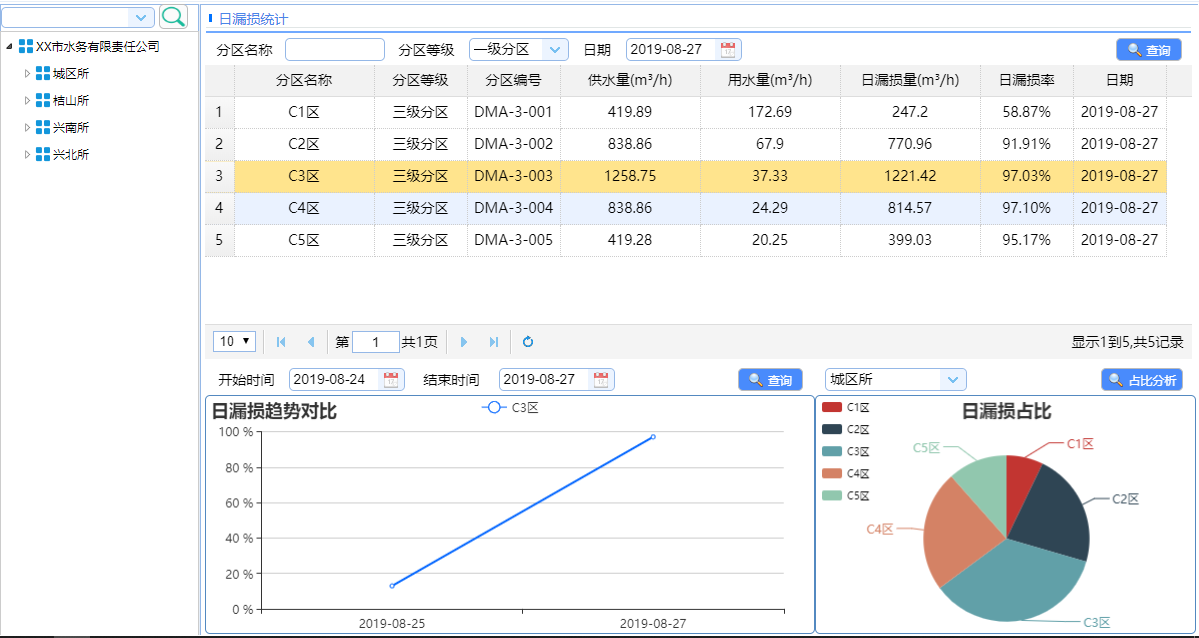
Task: Click the top 查询 button
Action: pos(1149,50)
